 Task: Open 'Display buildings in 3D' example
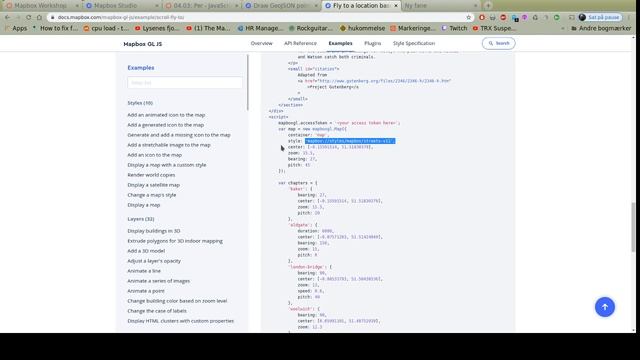click(x=153, y=231)
